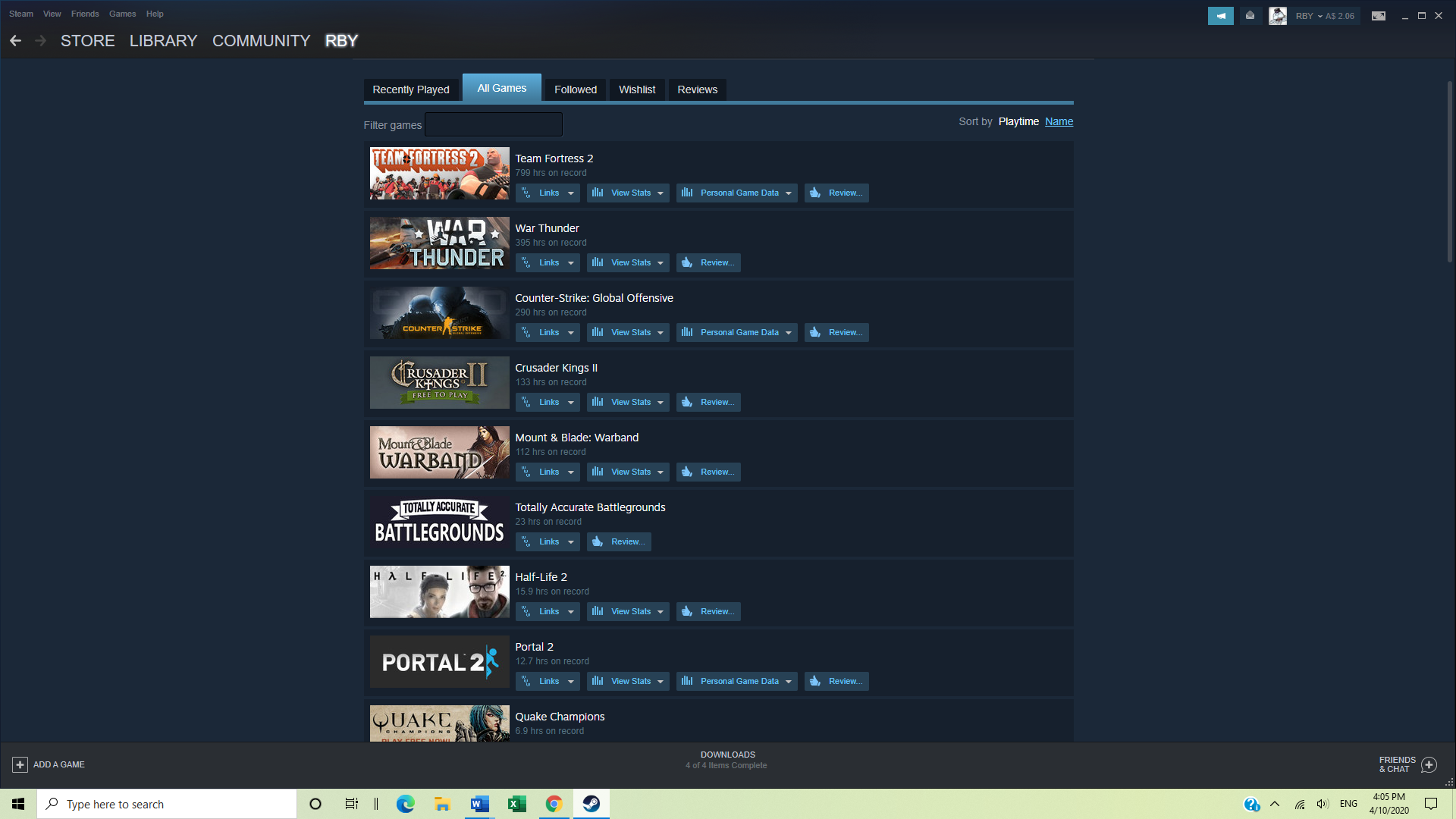Viewport: 1456px width, 819px height.
Task: Open Excel from the taskbar
Action: pyautogui.click(x=517, y=804)
